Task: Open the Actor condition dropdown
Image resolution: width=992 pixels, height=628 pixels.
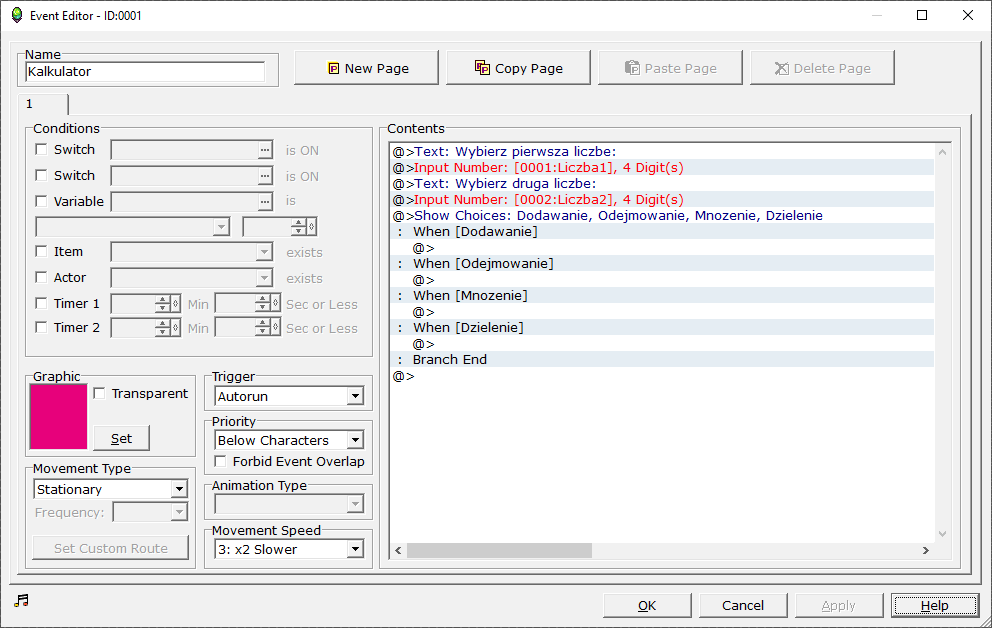Action: click(x=192, y=278)
